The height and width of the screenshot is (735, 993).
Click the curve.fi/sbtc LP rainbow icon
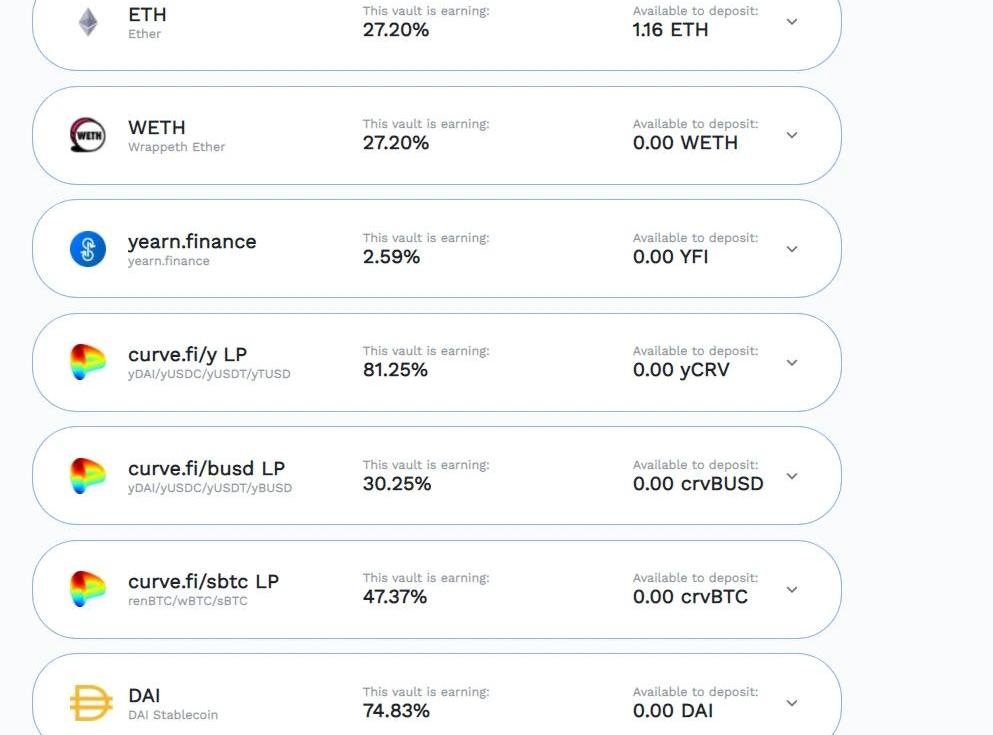click(88, 589)
